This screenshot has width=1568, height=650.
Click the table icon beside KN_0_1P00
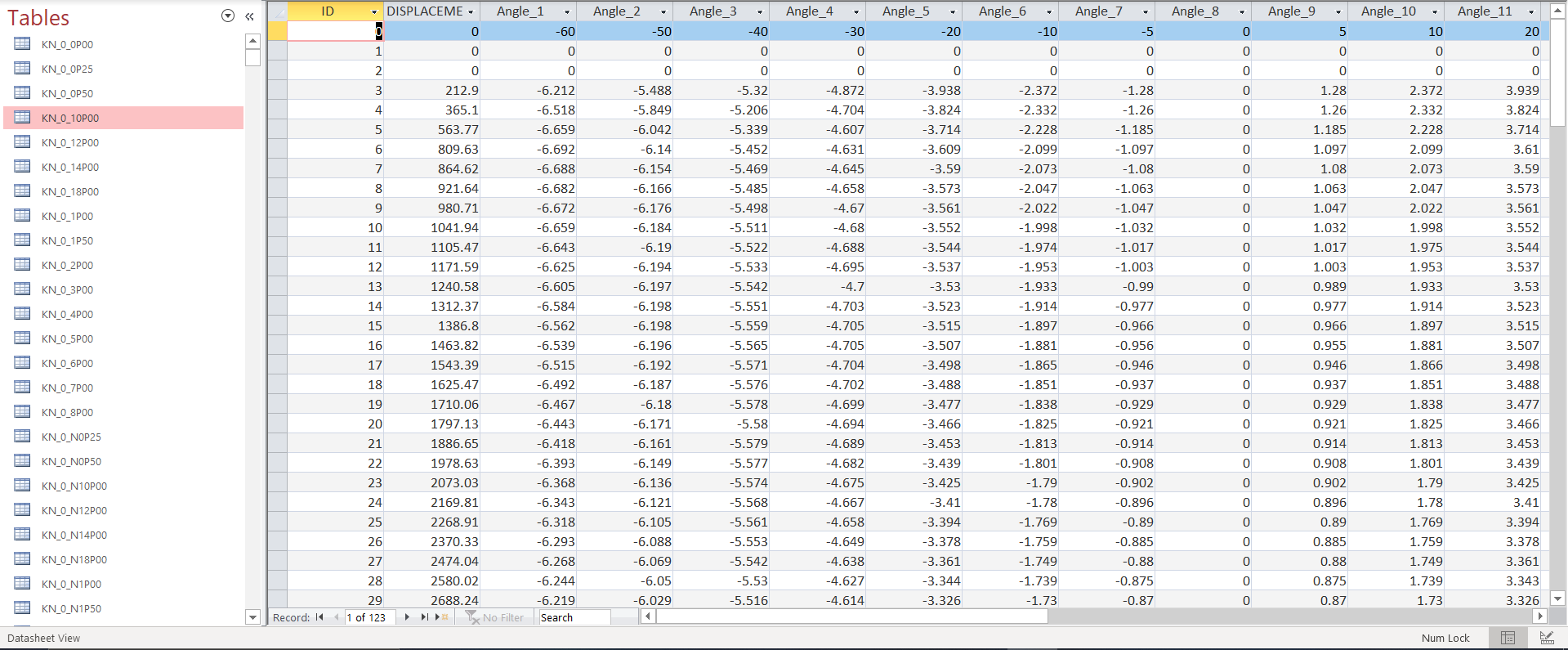23,216
